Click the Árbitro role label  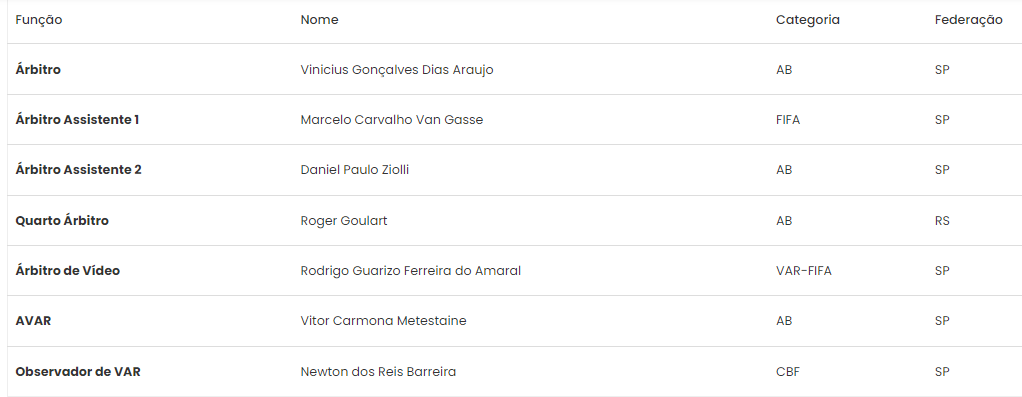[x=38, y=70]
